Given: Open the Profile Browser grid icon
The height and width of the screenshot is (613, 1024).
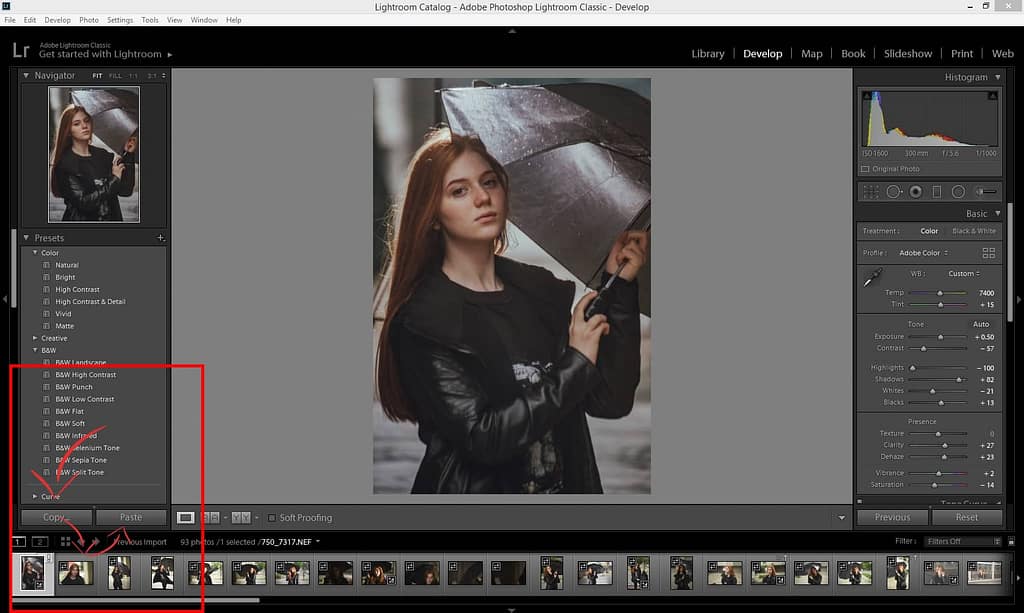Looking at the screenshot, I should pyautogui.click(x=989, y=253).
